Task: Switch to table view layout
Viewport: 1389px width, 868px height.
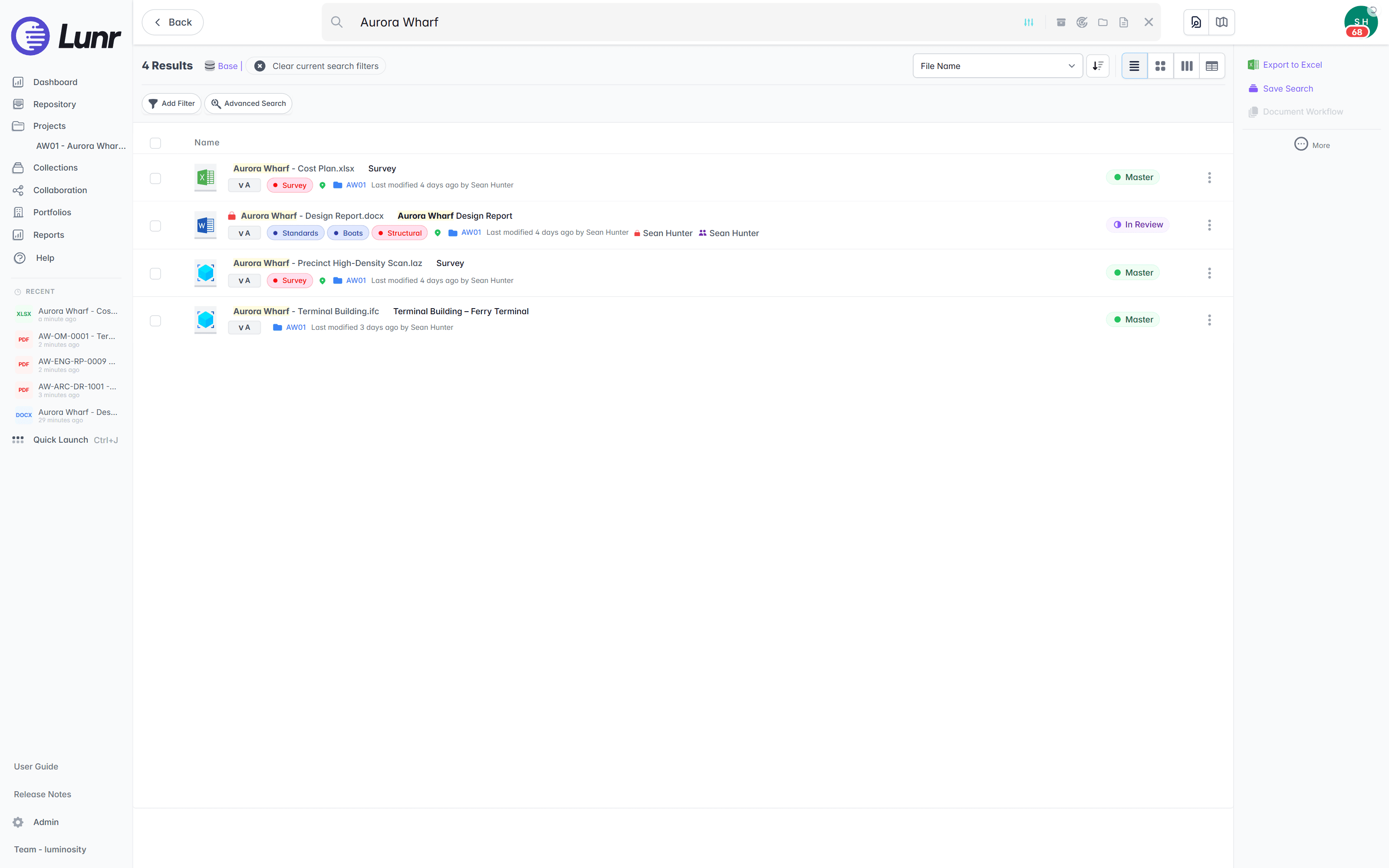Action: coord(1211,66)
